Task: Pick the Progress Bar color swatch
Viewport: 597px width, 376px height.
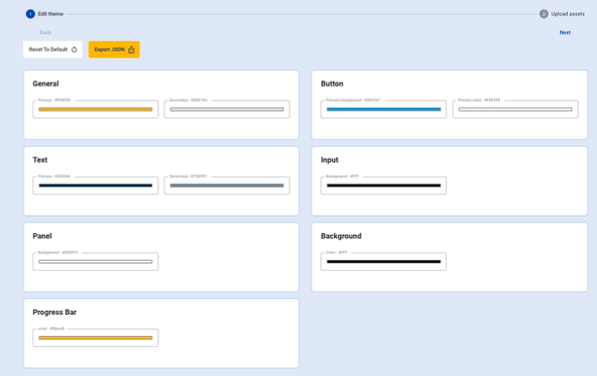Action: pyautogui.click(x=95, y=338)
